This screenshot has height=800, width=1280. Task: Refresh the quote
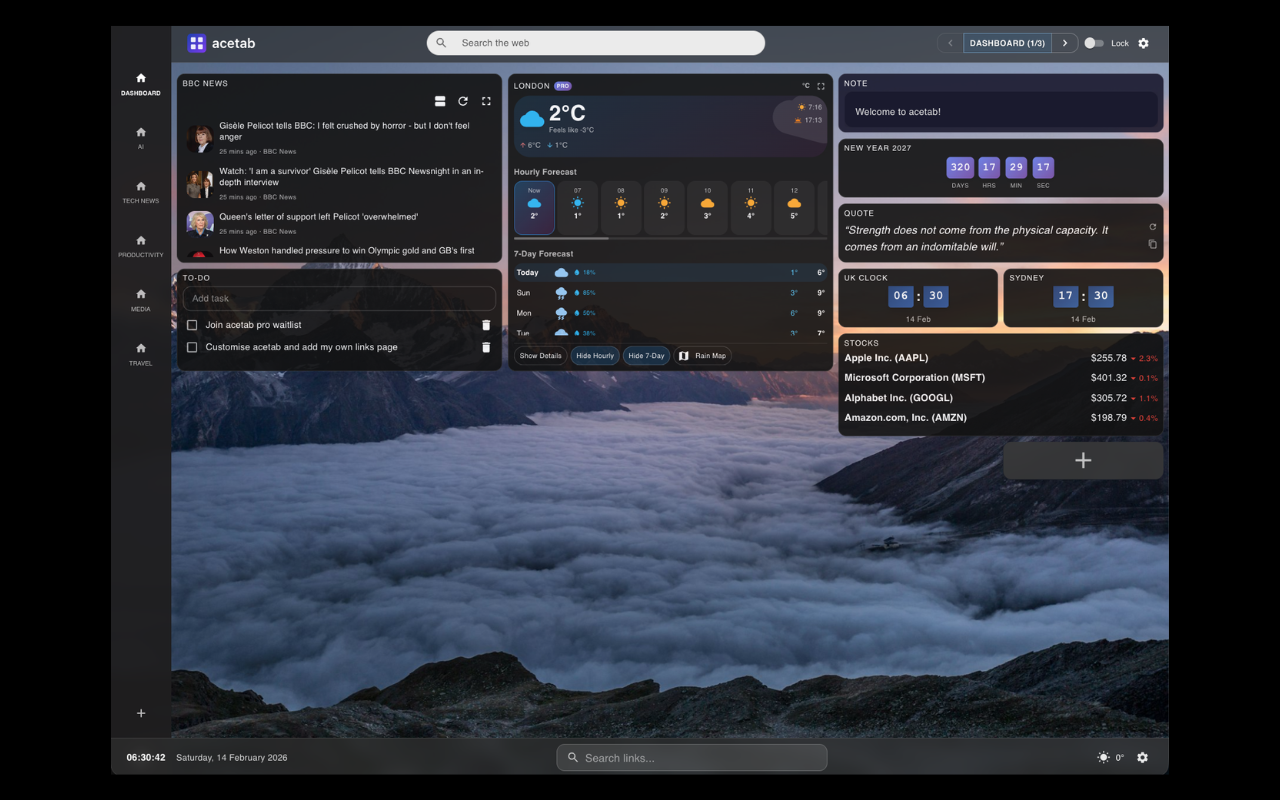tap(1152, 227)
